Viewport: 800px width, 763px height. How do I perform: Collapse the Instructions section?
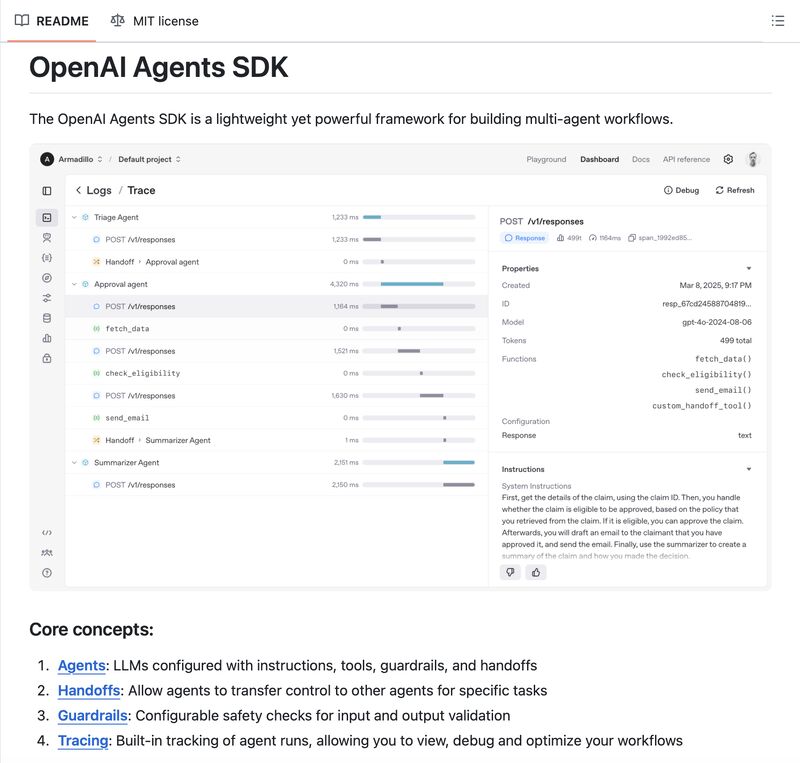coord(748,469)
